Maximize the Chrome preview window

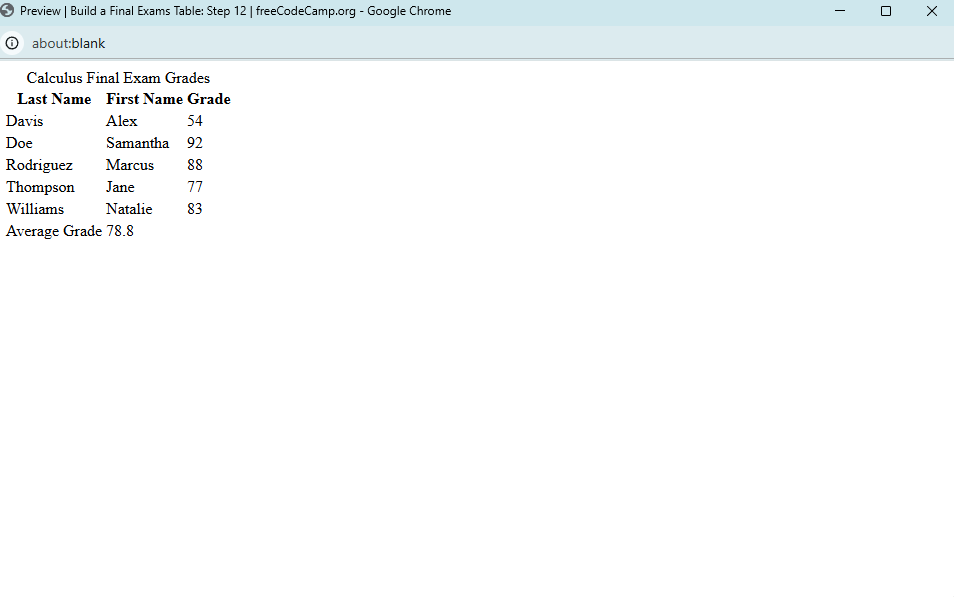[885, 11]
